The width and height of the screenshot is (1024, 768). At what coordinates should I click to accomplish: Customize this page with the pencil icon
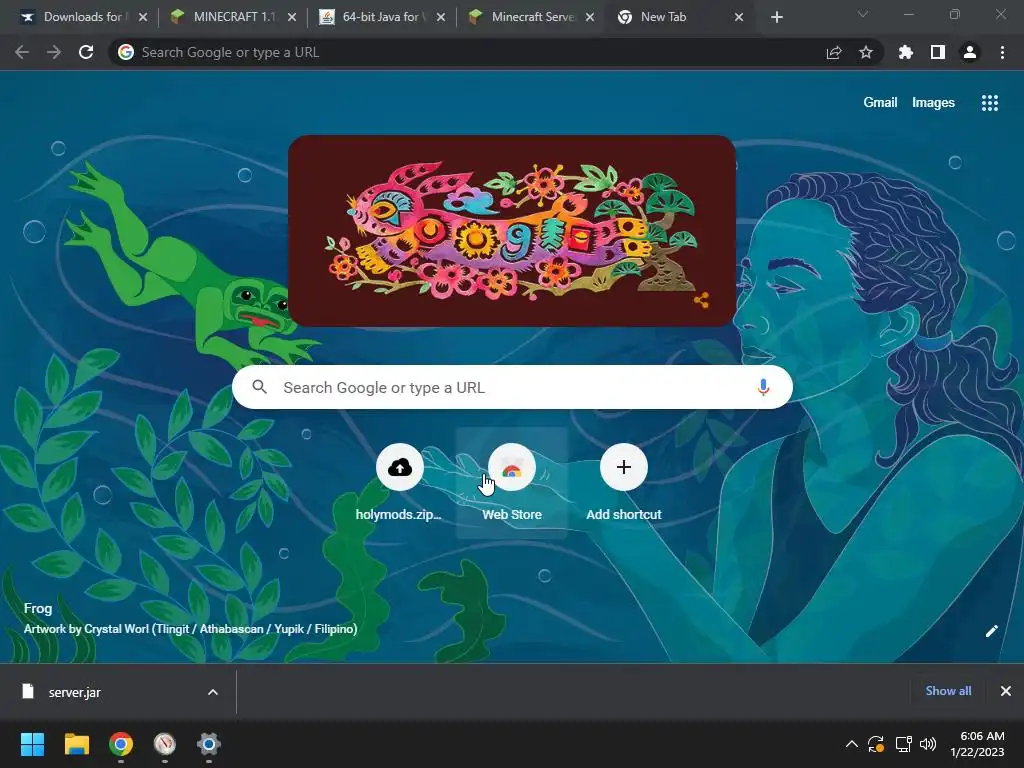pyautogui.click(x=992, y=631)
